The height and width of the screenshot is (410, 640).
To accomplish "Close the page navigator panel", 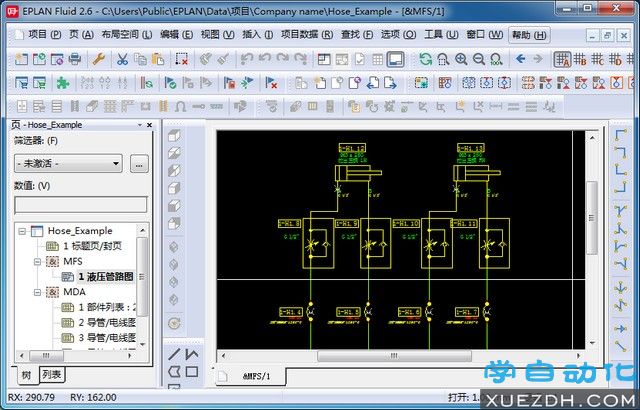I will 149,125.
